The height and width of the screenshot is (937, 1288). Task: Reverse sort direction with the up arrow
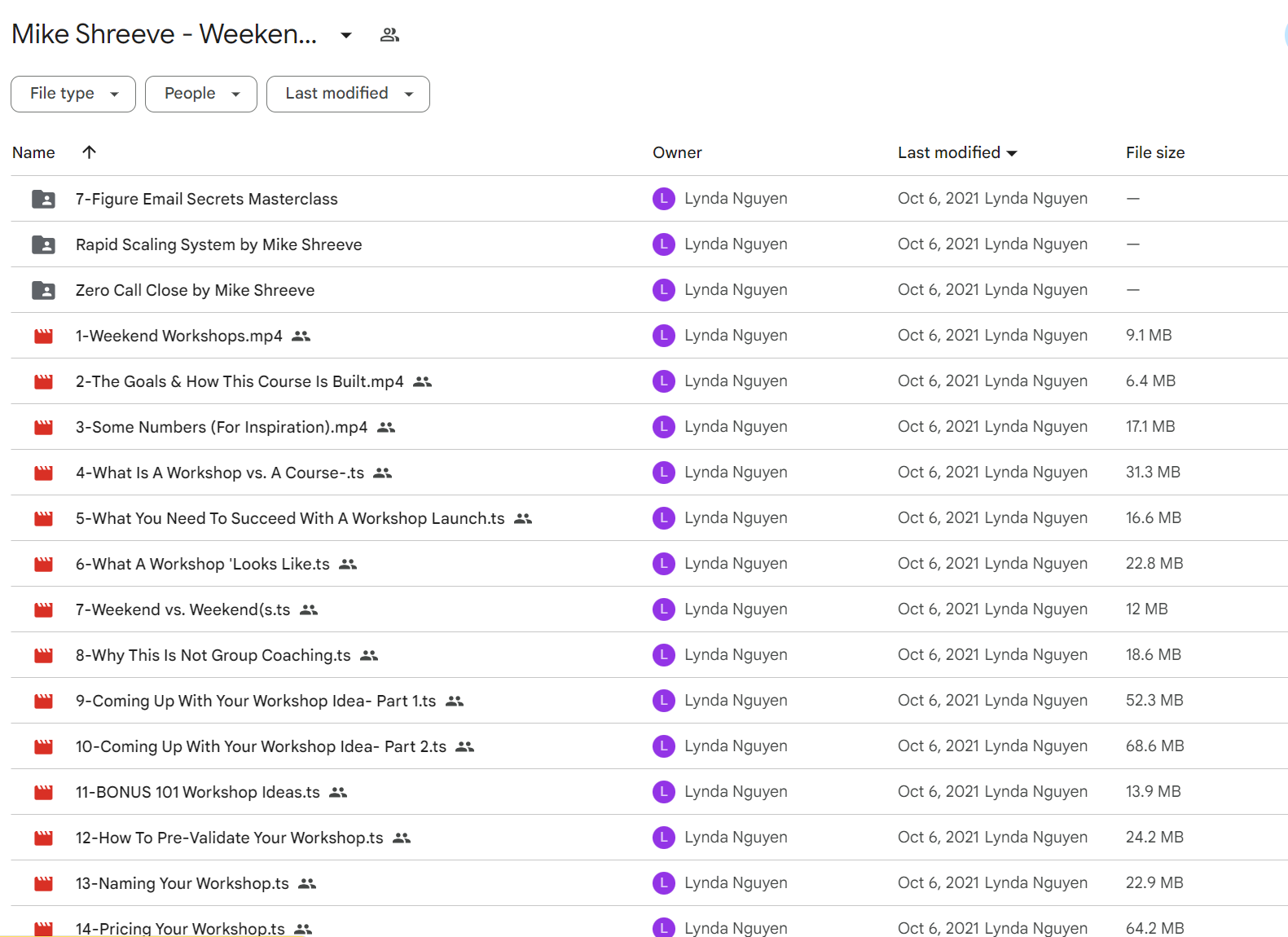pyautogui.click(x=90, y=152)
